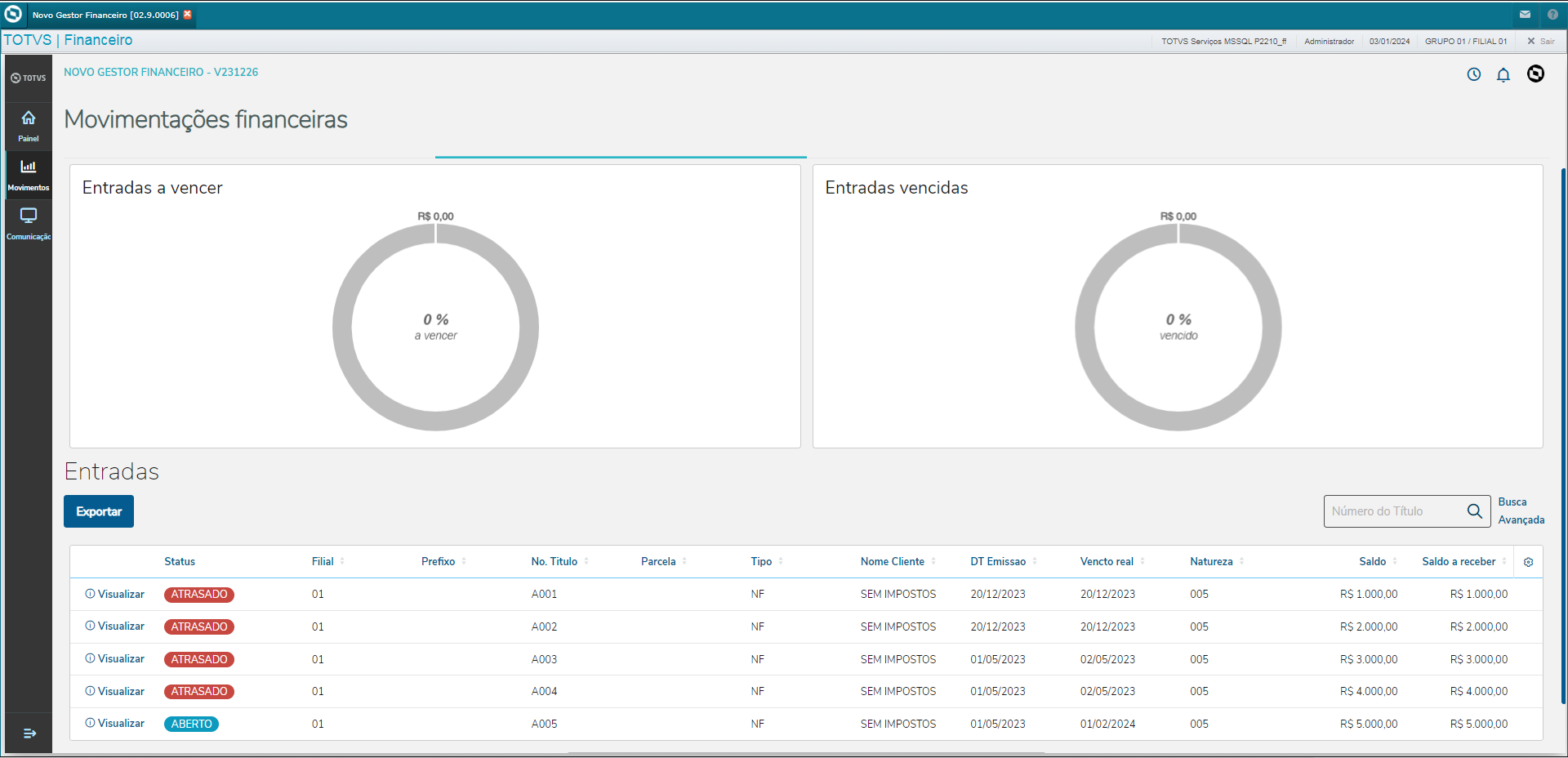Sort table by Nome Cliente column

tap(898, 562)
